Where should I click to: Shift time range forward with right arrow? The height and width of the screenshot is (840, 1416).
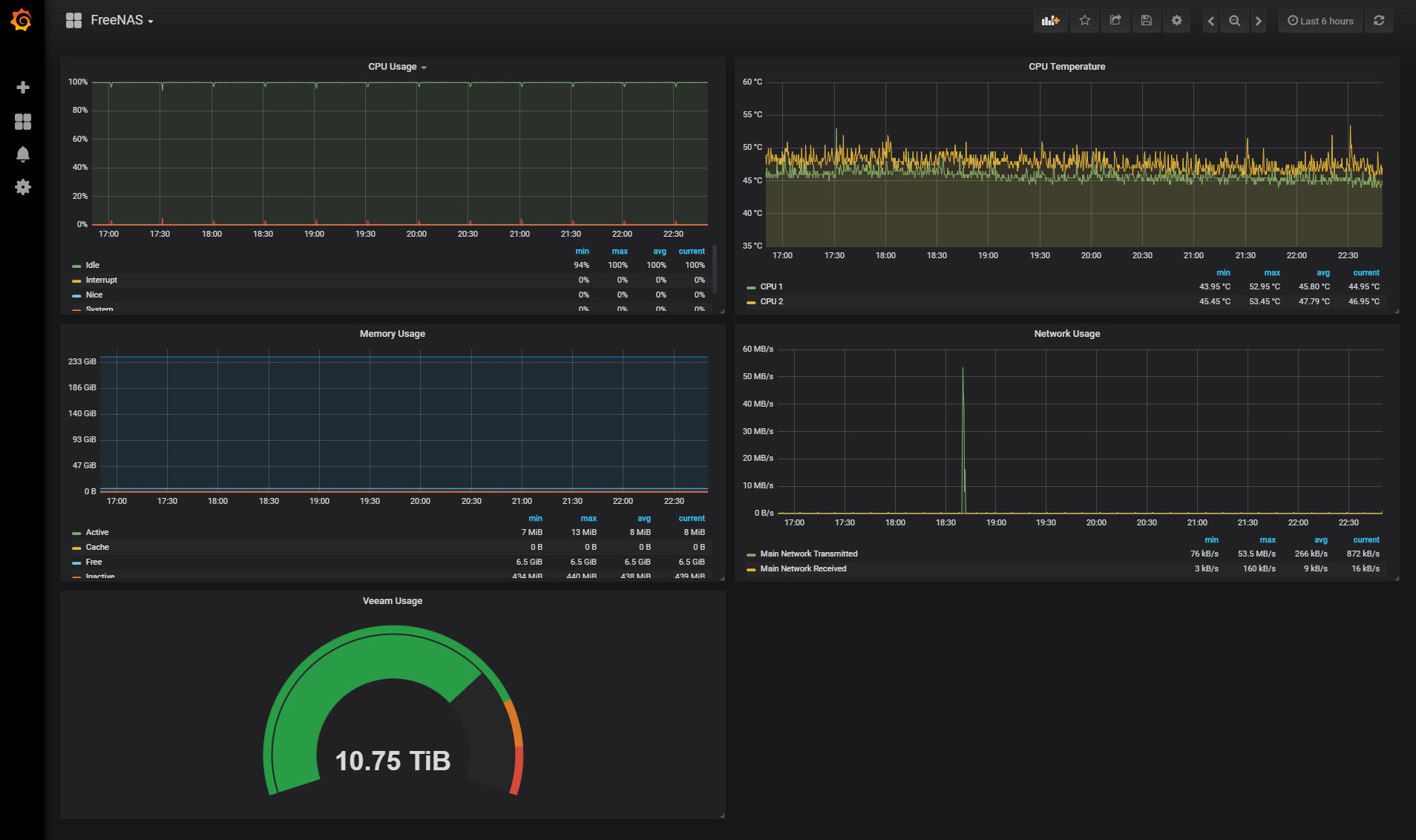1258,21
